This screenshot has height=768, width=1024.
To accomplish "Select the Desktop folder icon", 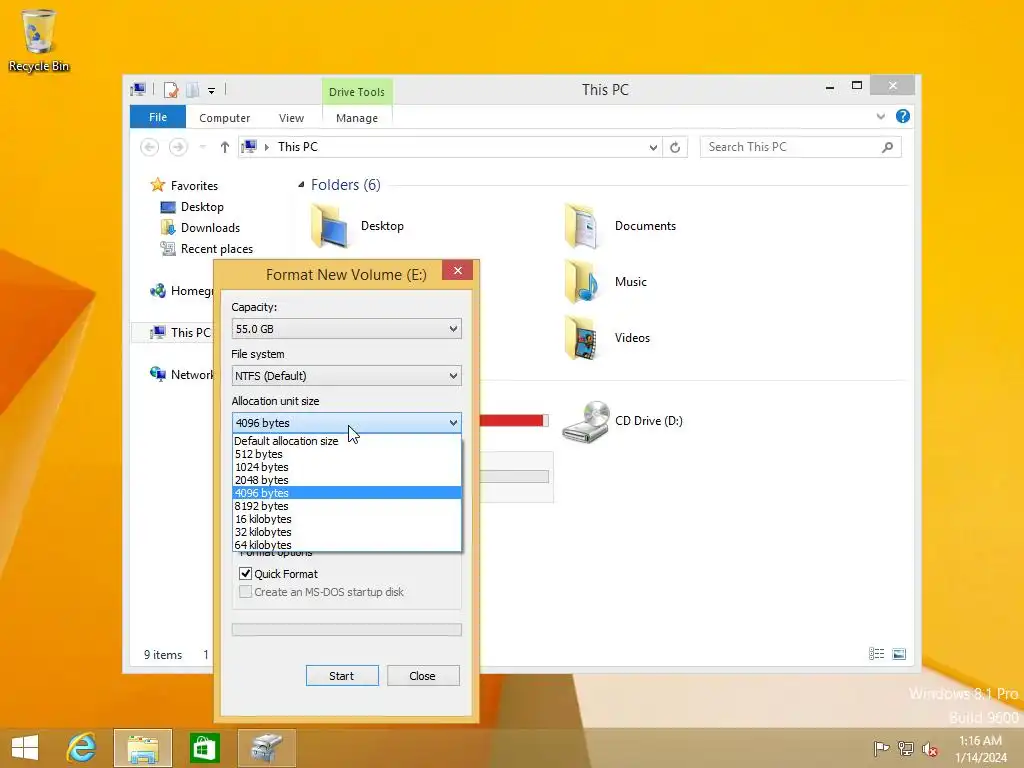I will (329, 226).
